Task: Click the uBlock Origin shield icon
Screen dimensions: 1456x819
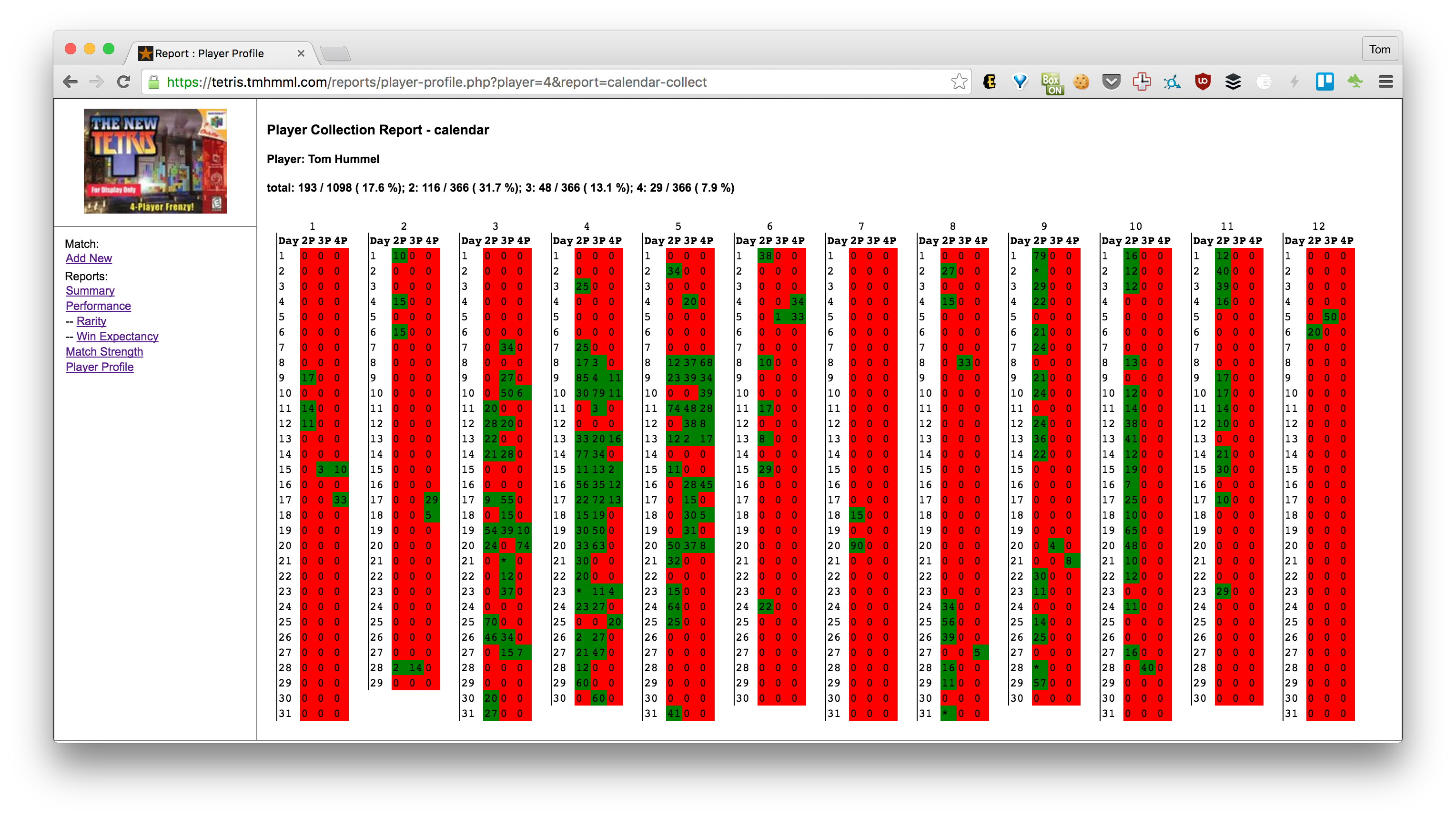Action: pos(1202,82)
